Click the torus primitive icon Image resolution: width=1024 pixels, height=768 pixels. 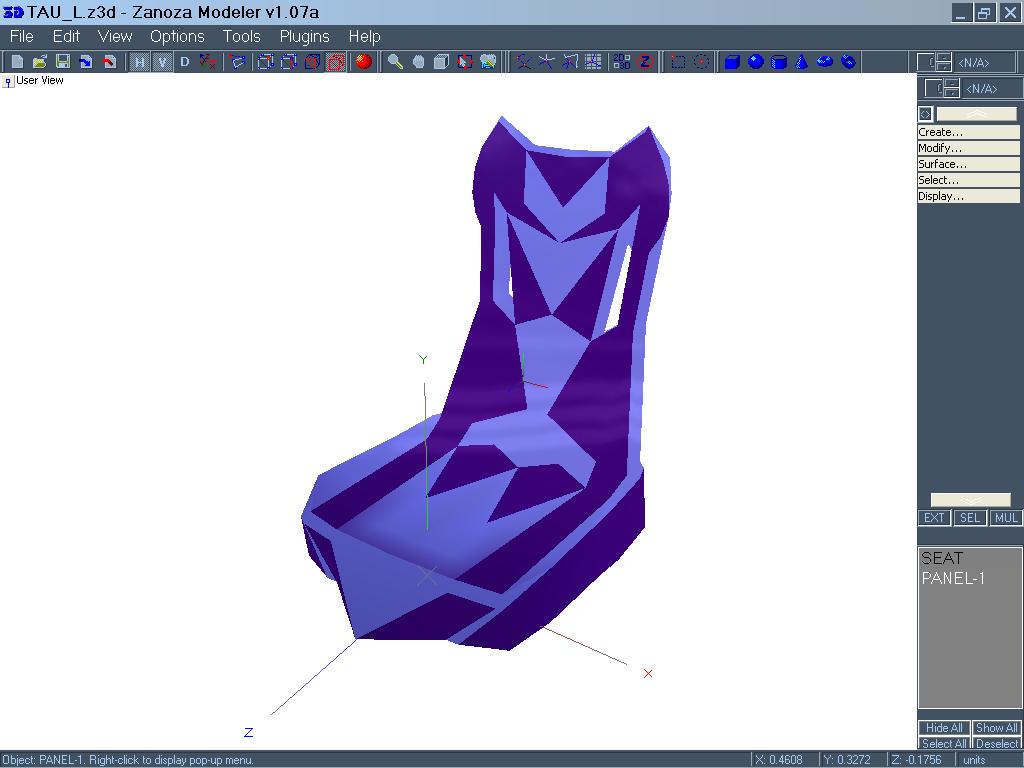coord(825,62)
